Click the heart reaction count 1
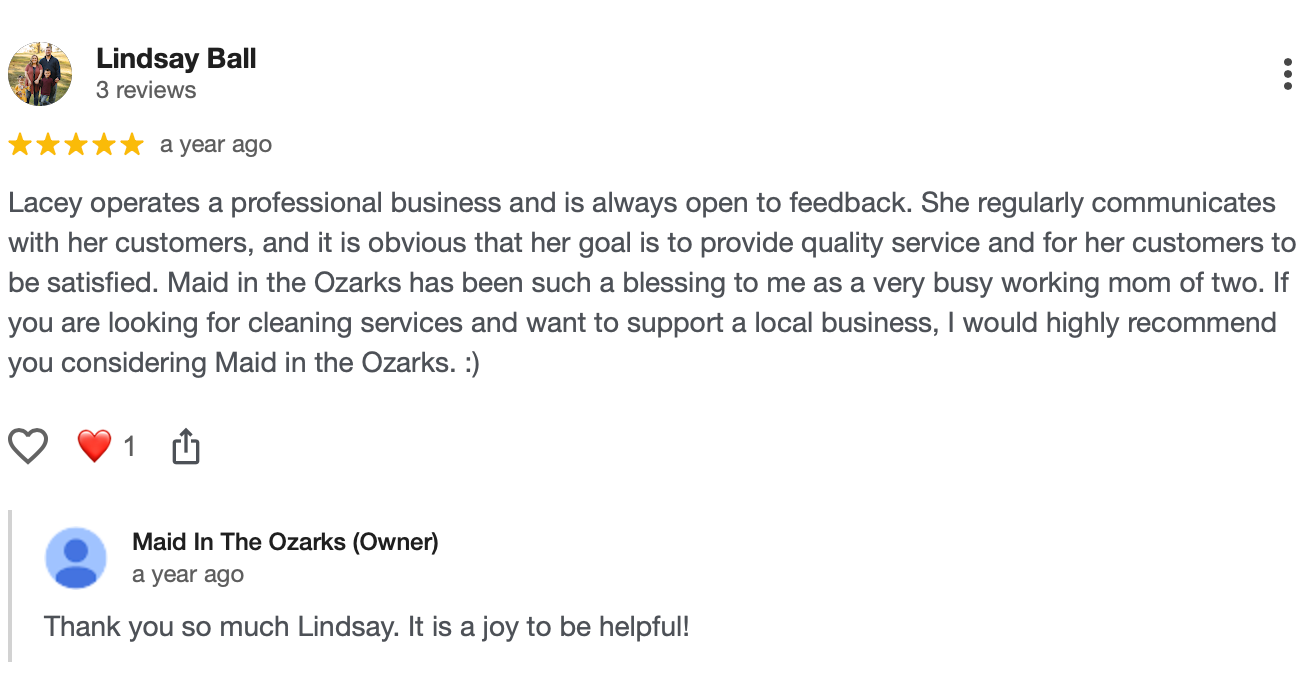The height and width of the screenshot is (684, 1314). (131, 447)
